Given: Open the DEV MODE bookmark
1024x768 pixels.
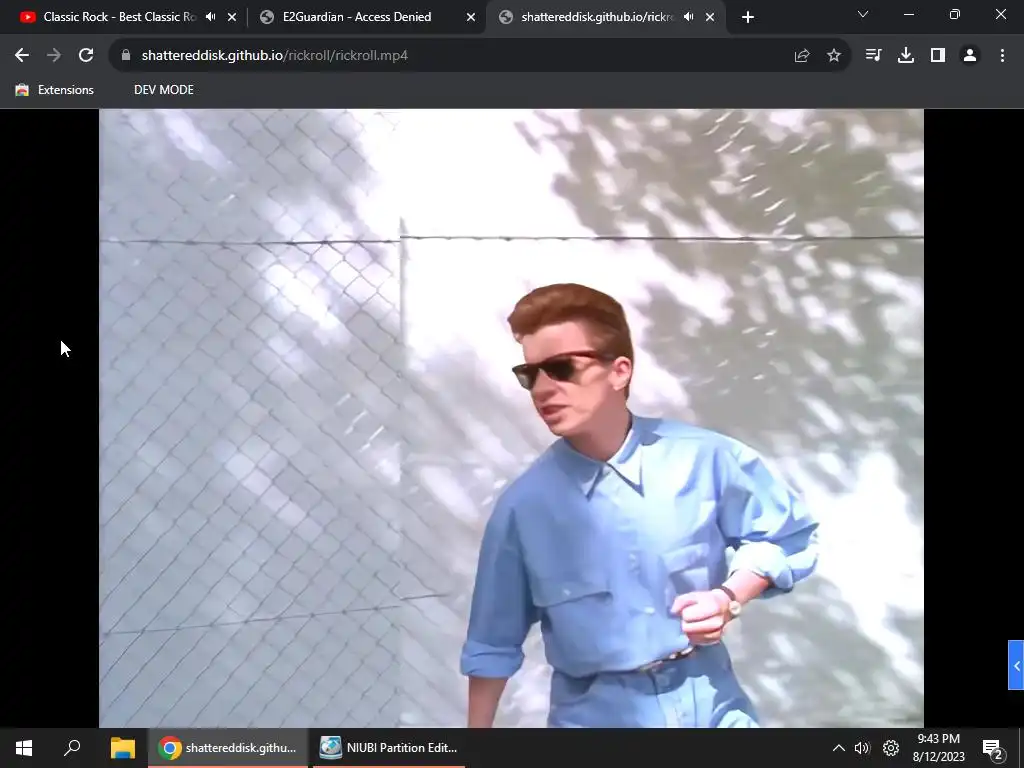Looking at the screenshot, I should click(x=164, y=90).
